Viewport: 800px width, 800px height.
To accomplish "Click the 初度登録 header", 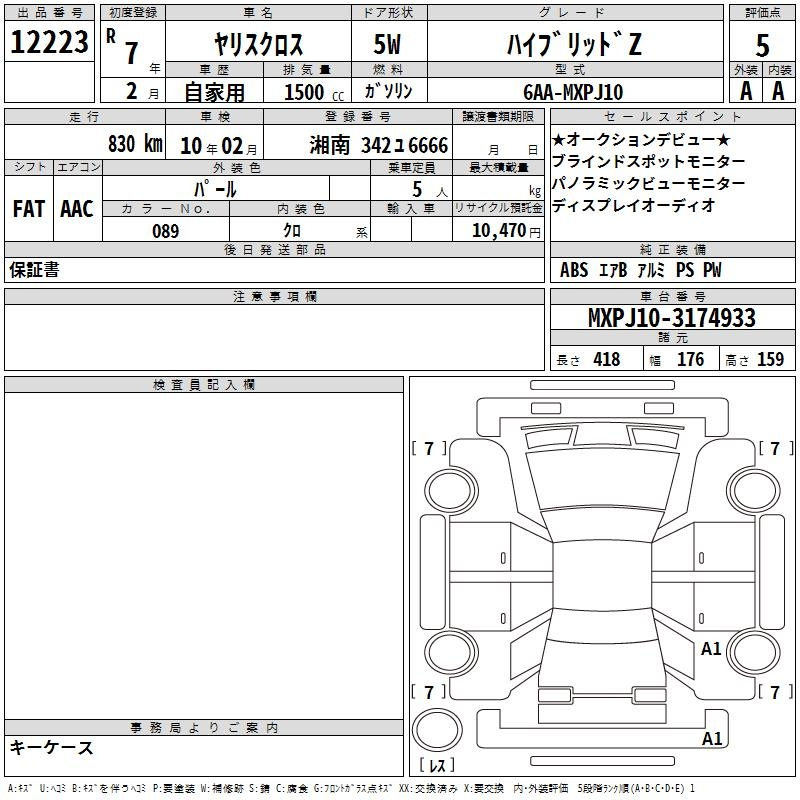I will [133, 13].
